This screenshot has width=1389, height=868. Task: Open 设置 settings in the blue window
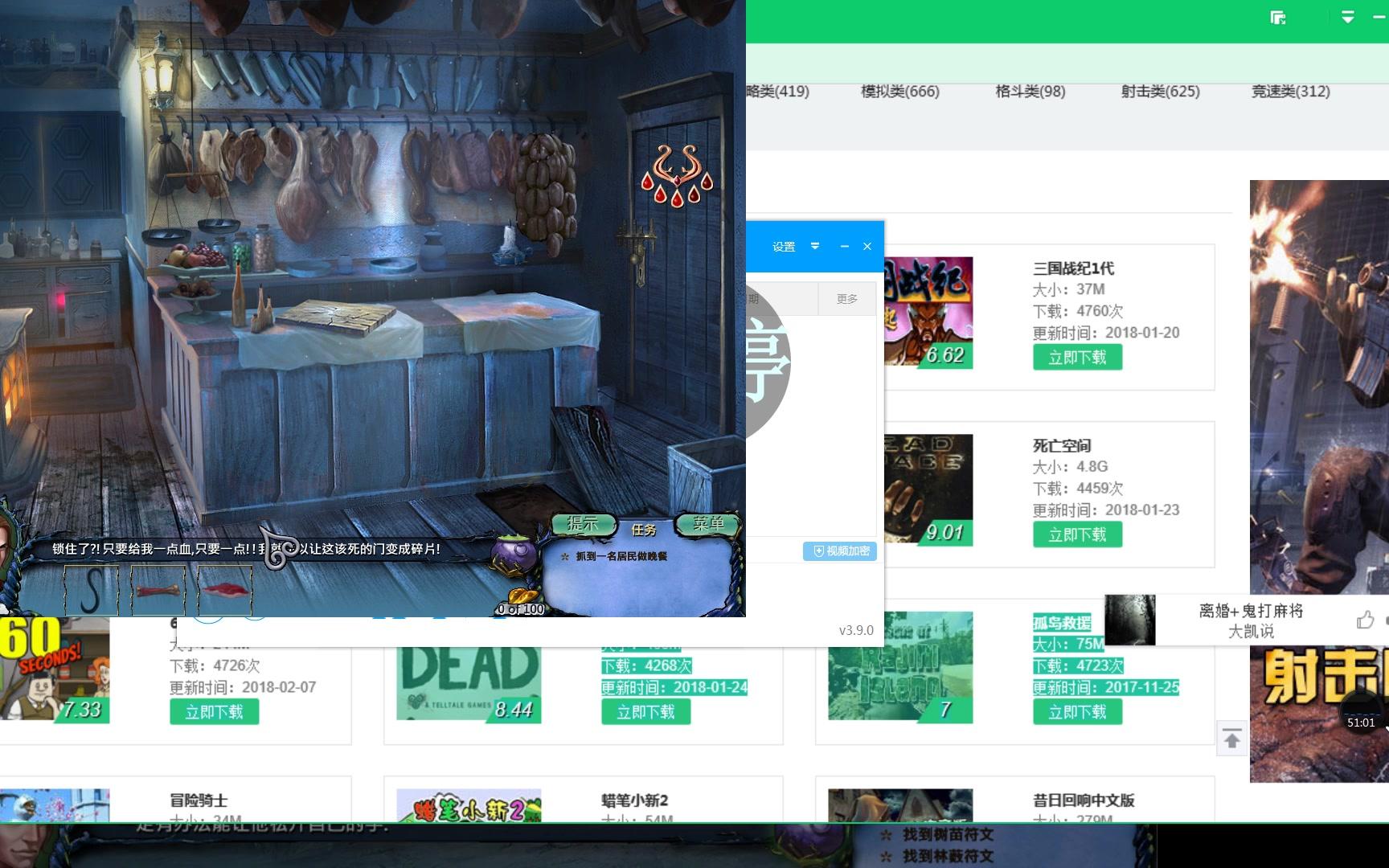tap(784, 247)
